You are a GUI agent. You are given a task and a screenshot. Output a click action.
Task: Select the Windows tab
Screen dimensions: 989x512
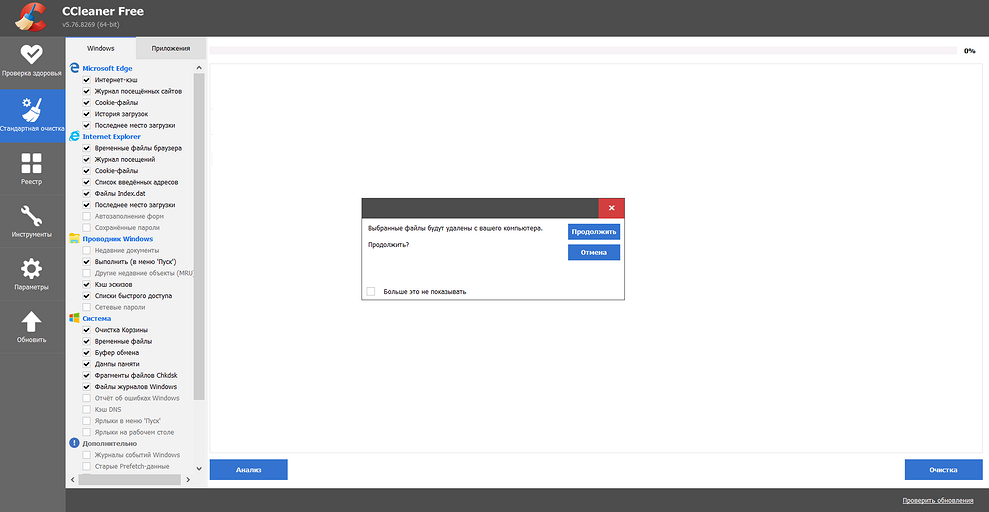click(101, 48)
